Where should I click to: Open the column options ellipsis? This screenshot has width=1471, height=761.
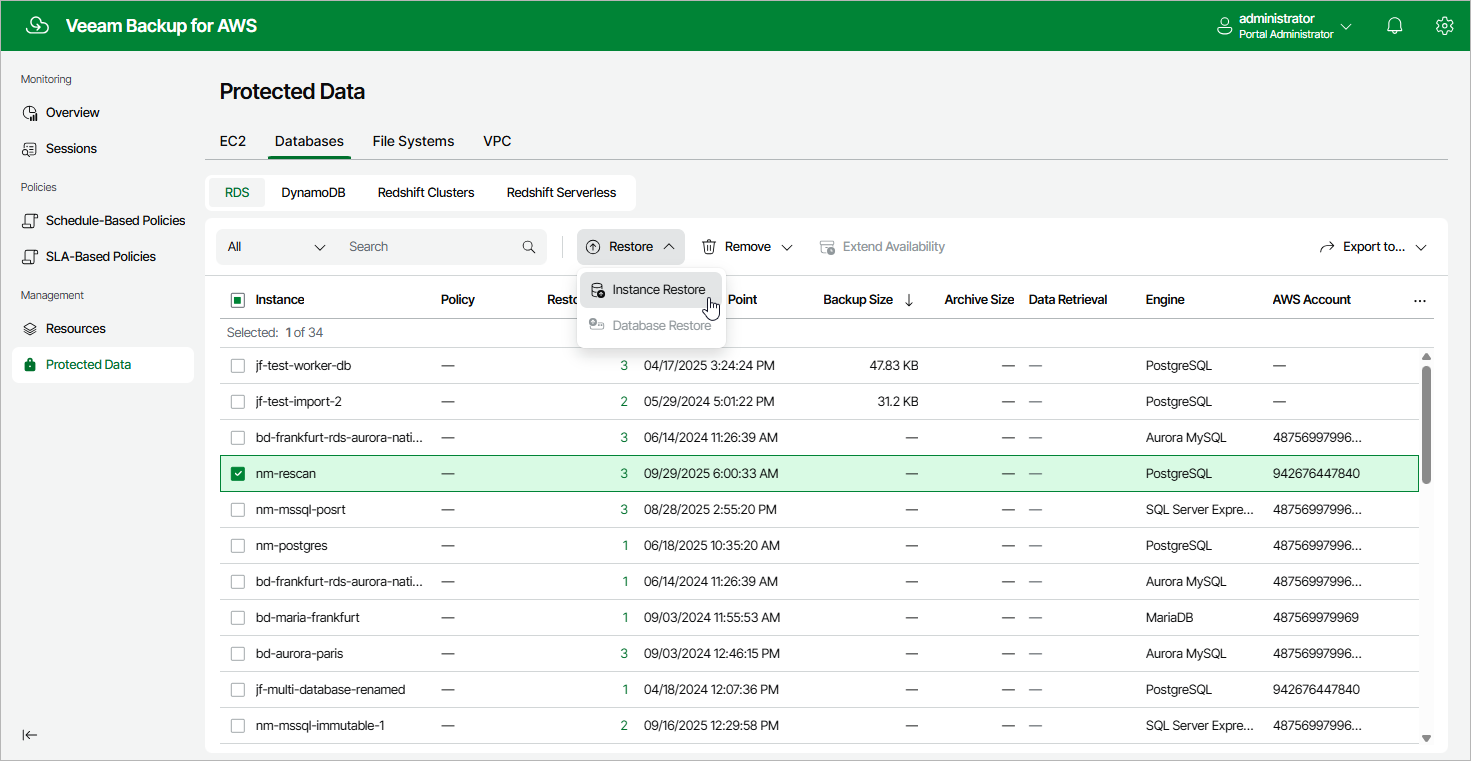[x=1420, y=300]
